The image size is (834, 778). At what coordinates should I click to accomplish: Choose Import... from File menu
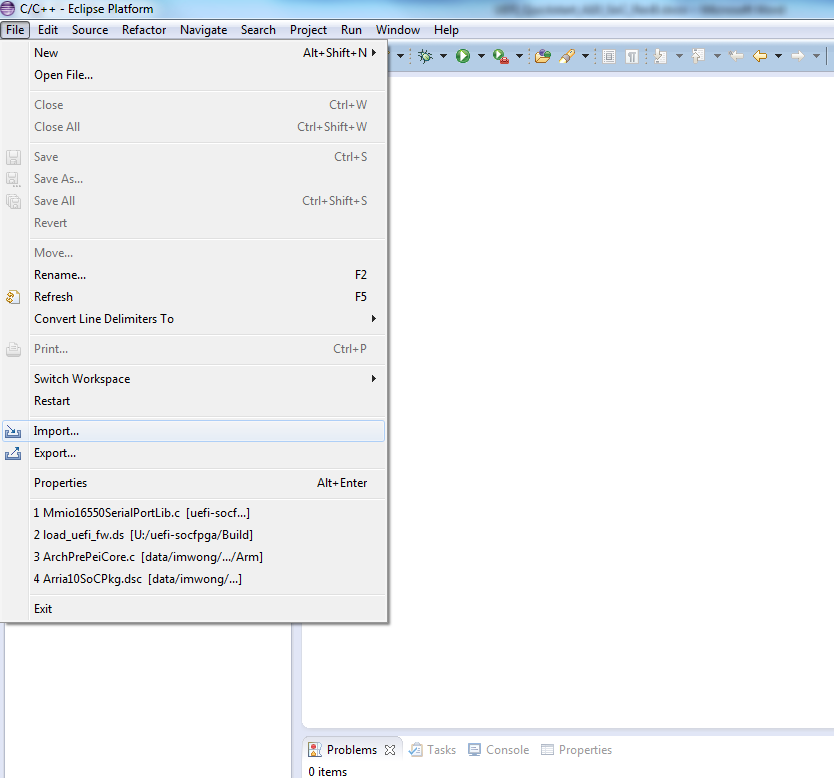[194, 431]
